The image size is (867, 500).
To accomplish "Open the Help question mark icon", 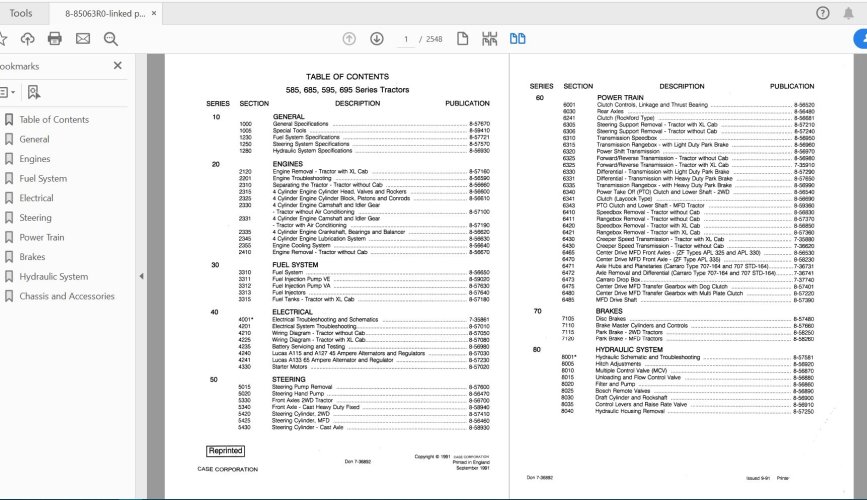I will pyautogui.click(x=823, y=13).
